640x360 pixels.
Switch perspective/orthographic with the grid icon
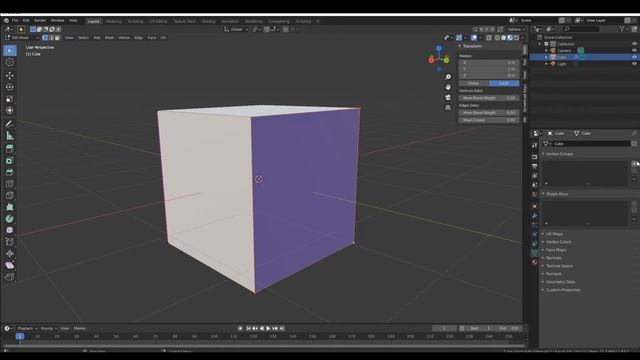tap(448, 107)
